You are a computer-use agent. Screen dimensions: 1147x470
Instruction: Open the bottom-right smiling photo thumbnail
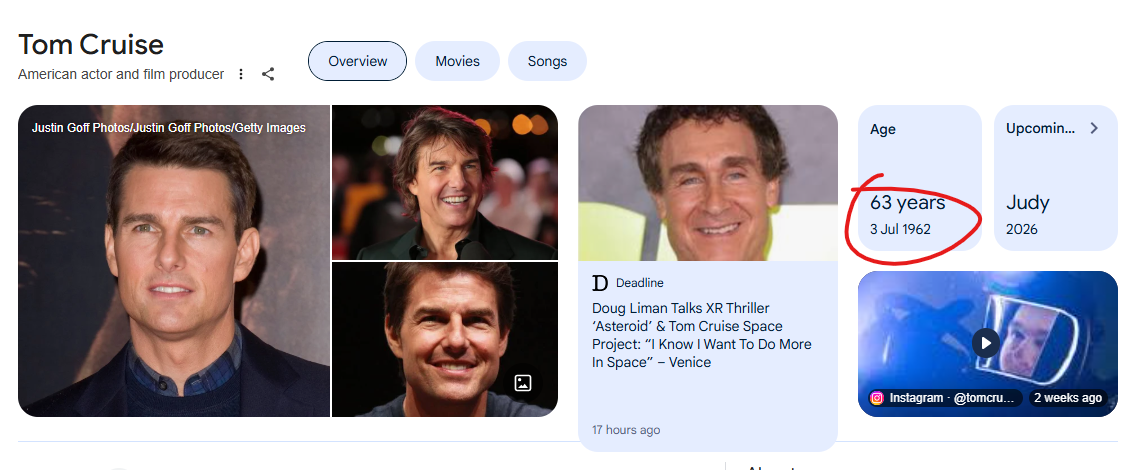445,339
